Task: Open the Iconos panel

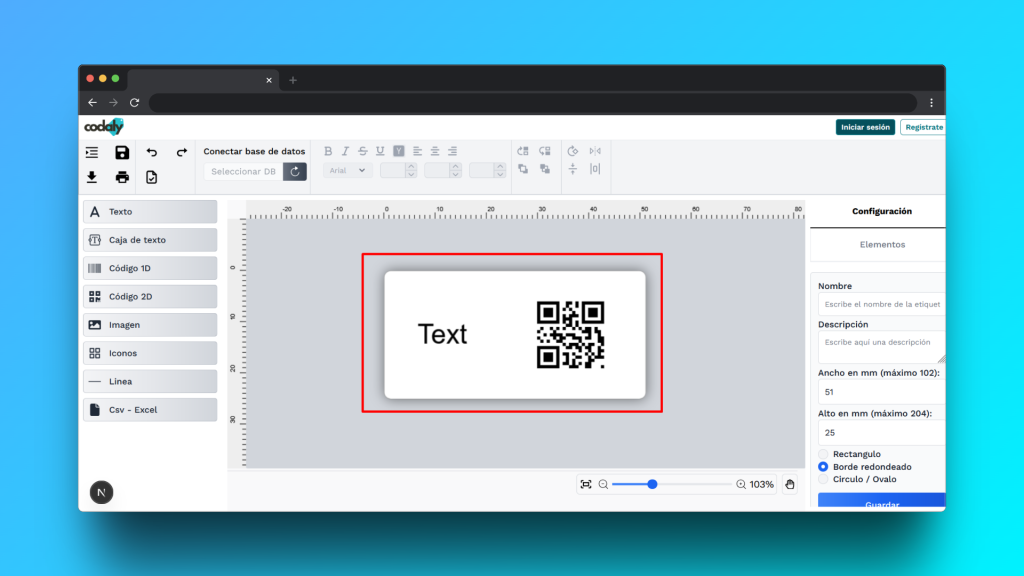Action: pyautogui.click(x=150, y=353)
